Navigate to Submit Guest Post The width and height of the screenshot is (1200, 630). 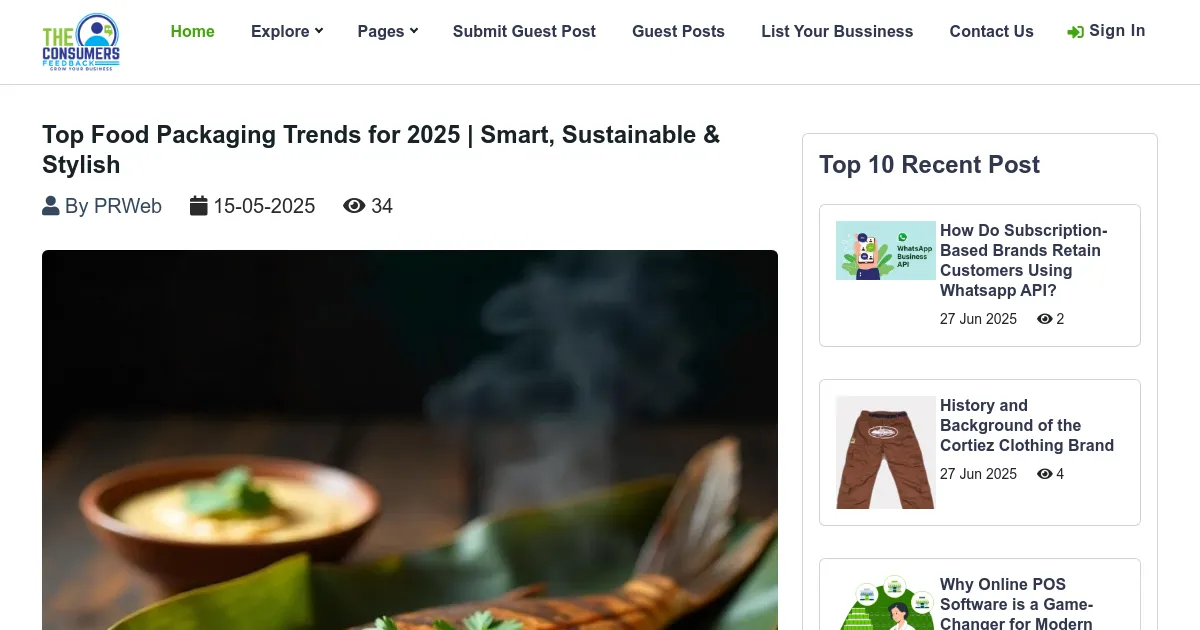click(524, 31)
